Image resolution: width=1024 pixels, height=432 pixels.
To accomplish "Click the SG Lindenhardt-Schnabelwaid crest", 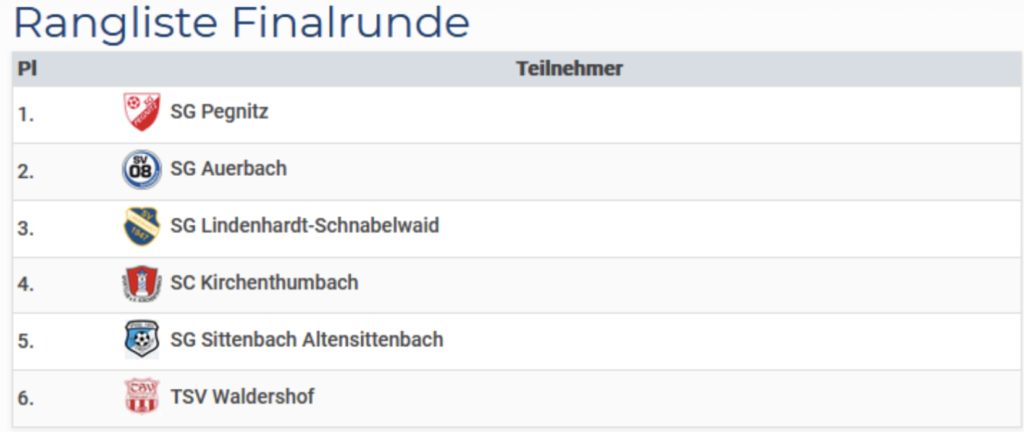I will click(x=140, y=226).
